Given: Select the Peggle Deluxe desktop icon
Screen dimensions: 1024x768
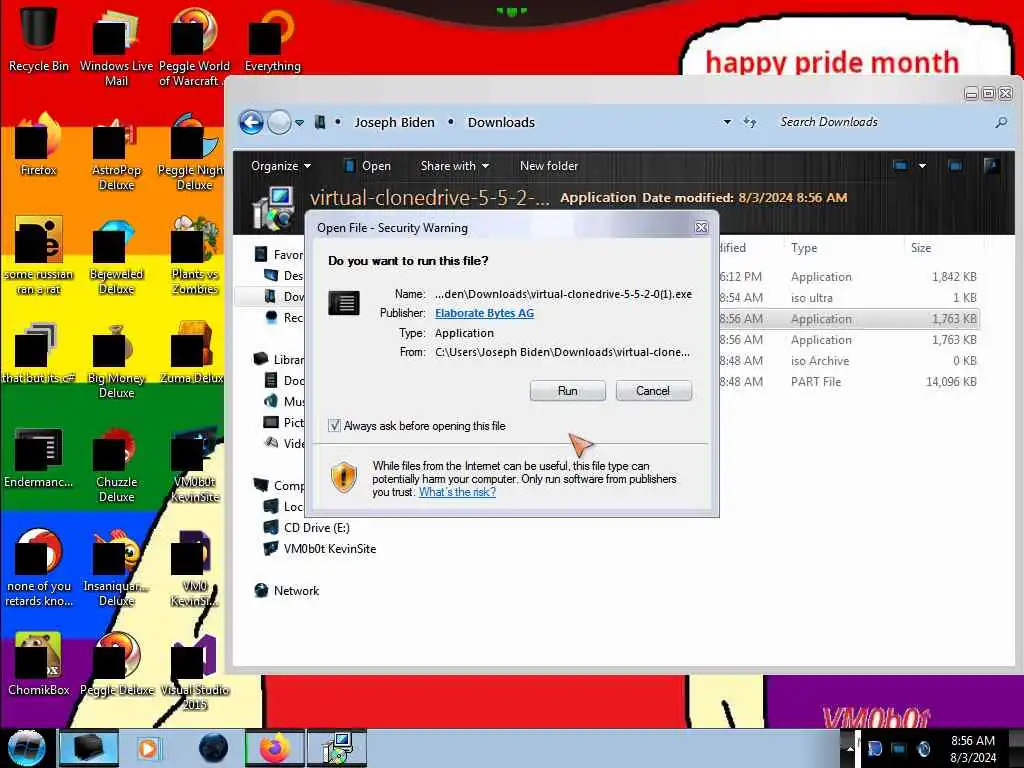Looking at the screenshot, I should tap(116, 664).
